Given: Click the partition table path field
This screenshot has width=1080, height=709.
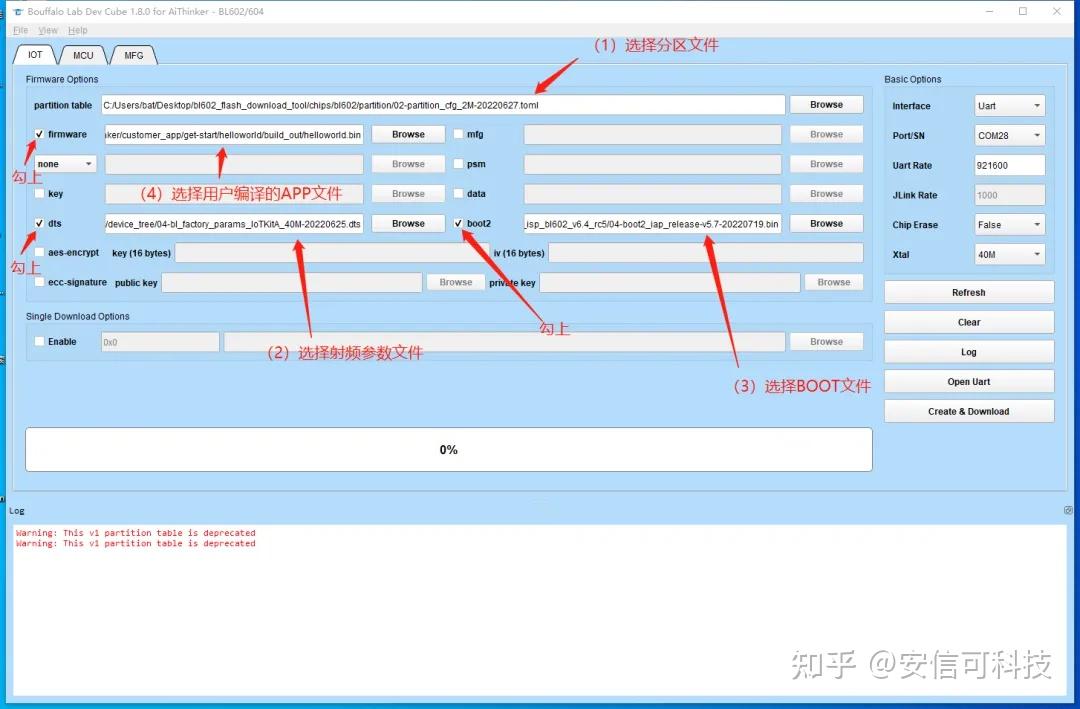Looking at the screenshot, I should click(443, 105).
